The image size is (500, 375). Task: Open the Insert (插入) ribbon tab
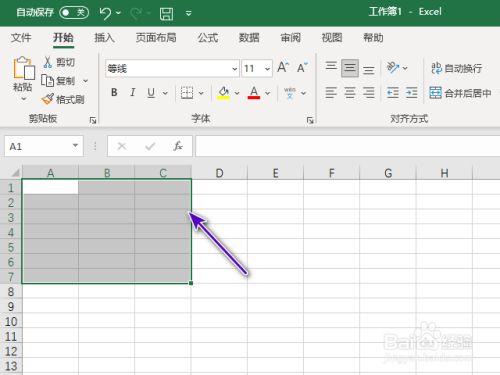click(x=104, y=38)
